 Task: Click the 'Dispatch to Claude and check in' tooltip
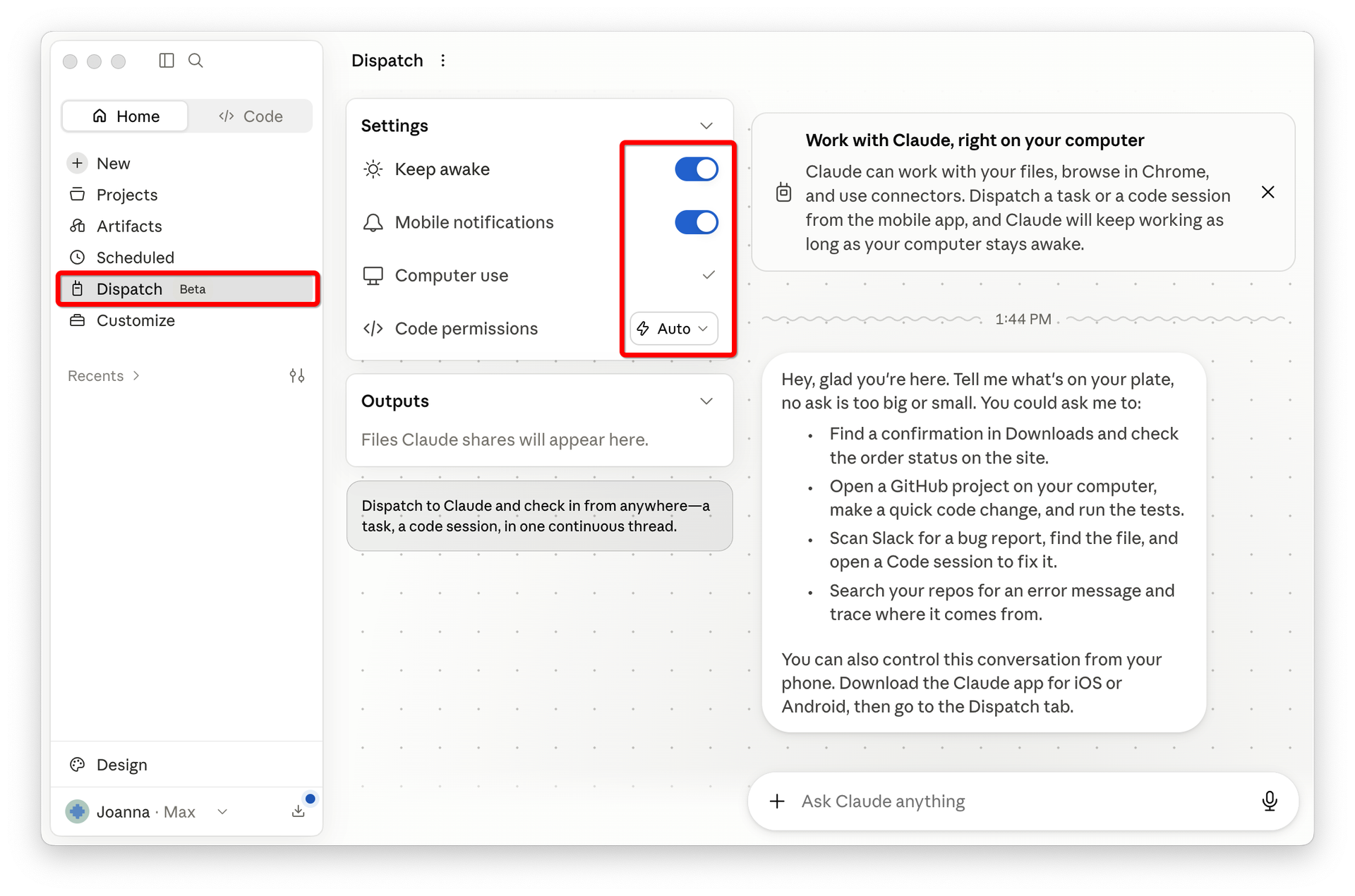(540, 516)
